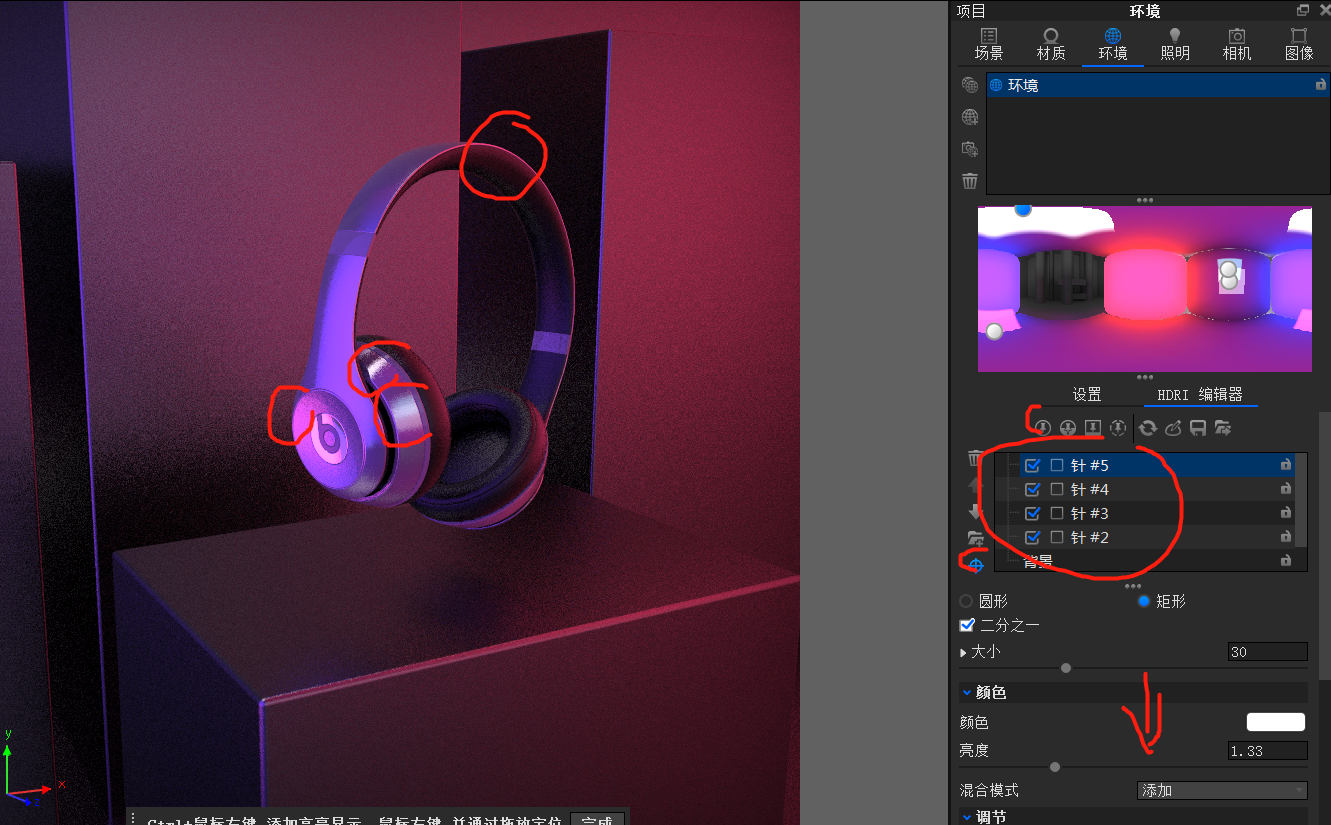Viewport: 1331px width, 825px height.
Task: Select the 圆形 radio button
Action: coord(966,601)
